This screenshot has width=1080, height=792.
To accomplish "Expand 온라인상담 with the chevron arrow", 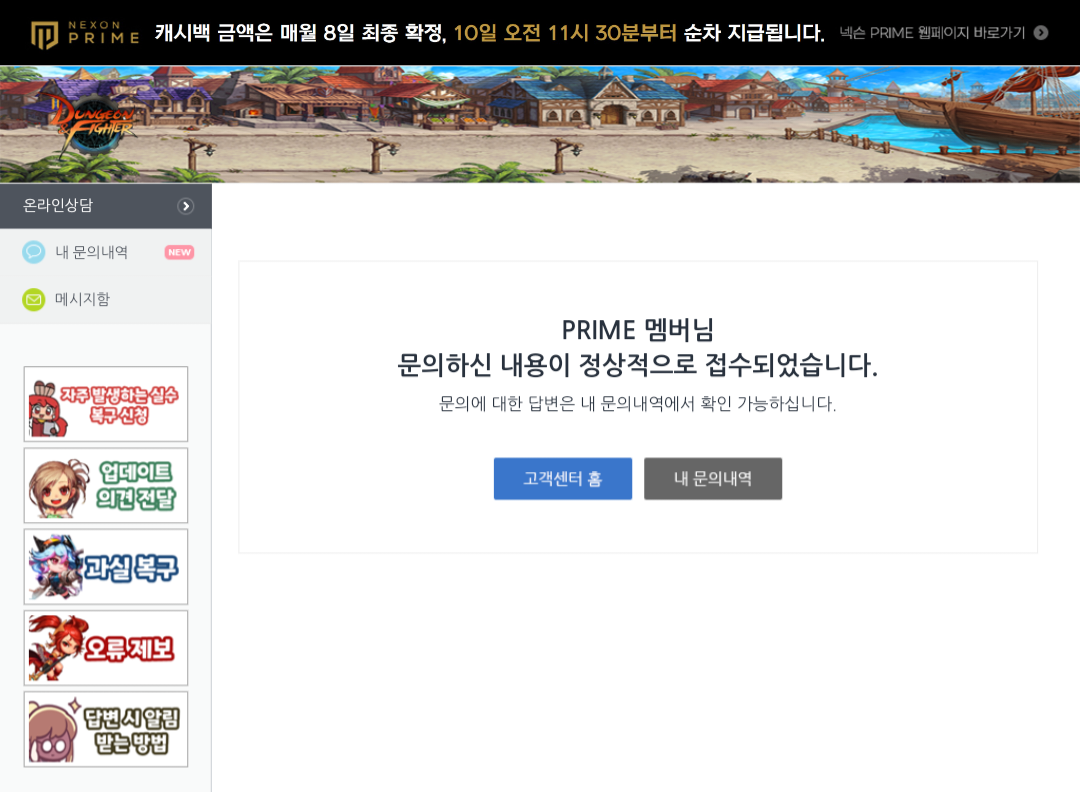I will click(185, 206).
